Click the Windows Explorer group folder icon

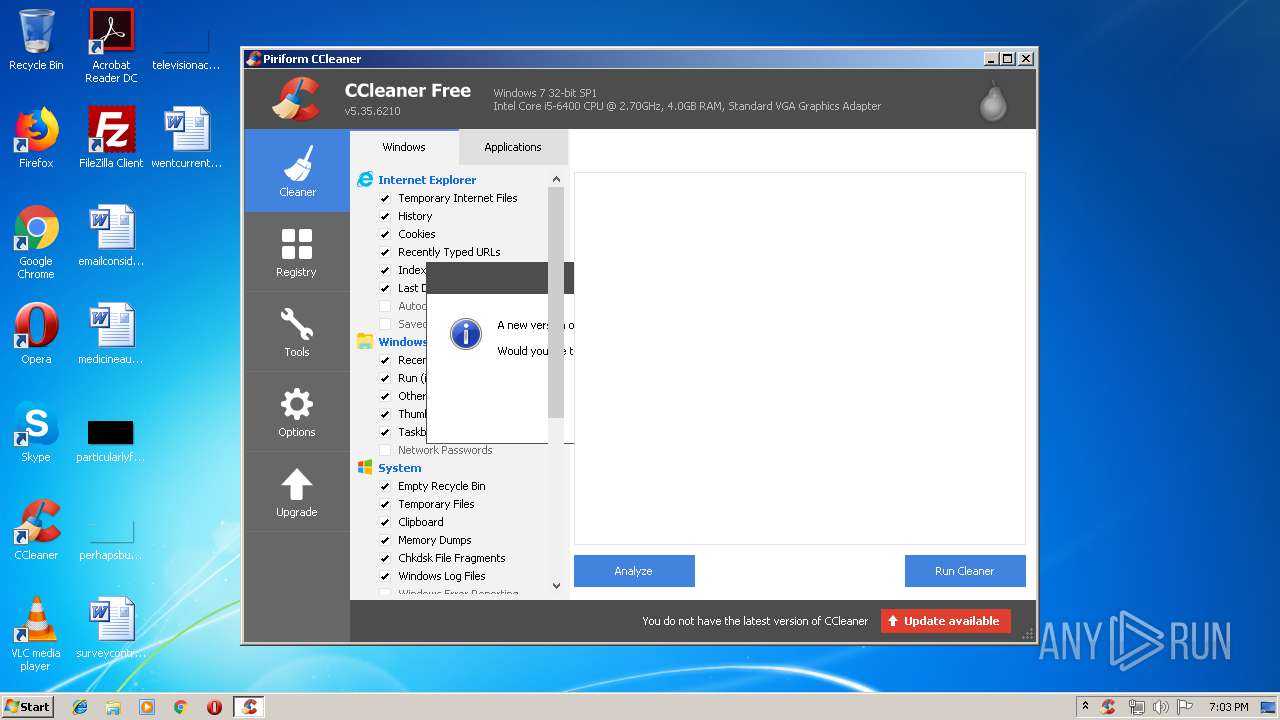tap(365, 342)
